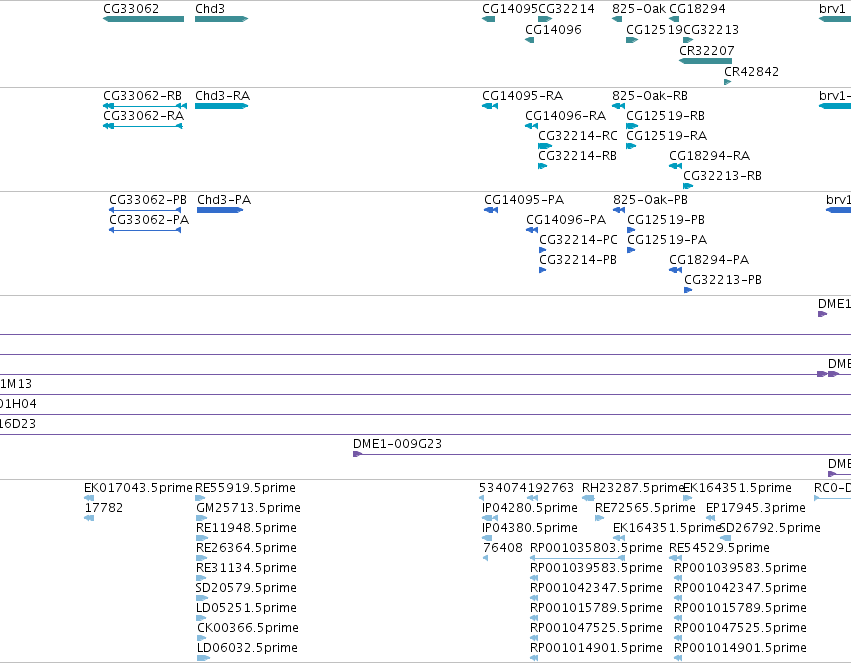Open the RE55919.5prime EST label
This screenshot has height=663, width=851.
[245, 488]
